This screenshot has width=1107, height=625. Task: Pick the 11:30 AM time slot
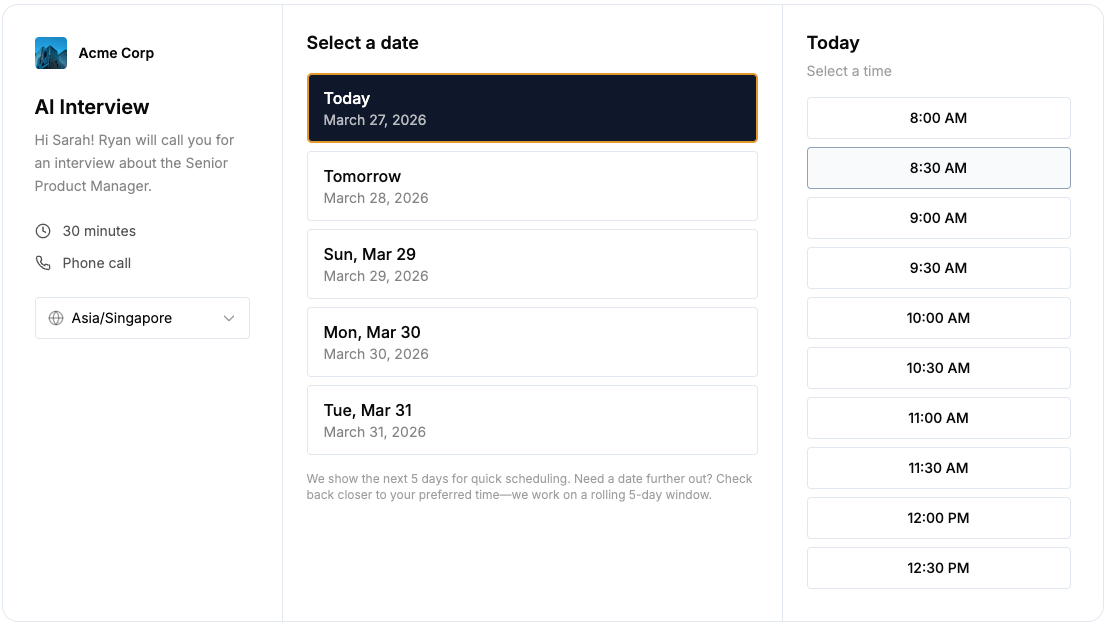[x=938, y=468]
